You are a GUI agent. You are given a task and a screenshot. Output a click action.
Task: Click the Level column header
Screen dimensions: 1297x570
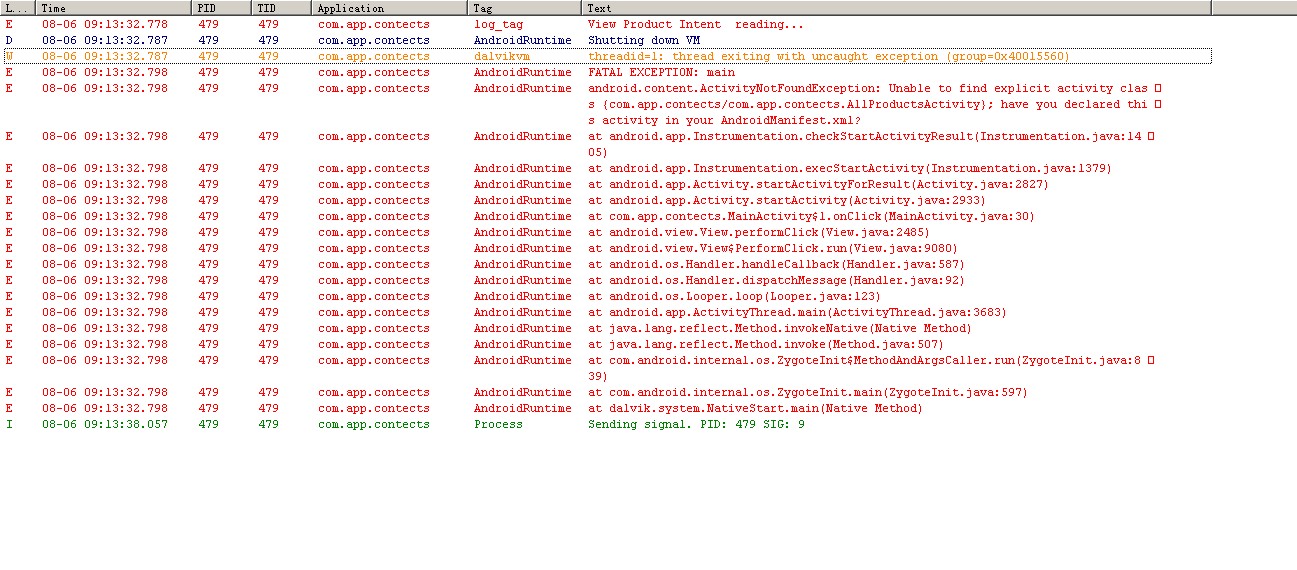[18, 8]
